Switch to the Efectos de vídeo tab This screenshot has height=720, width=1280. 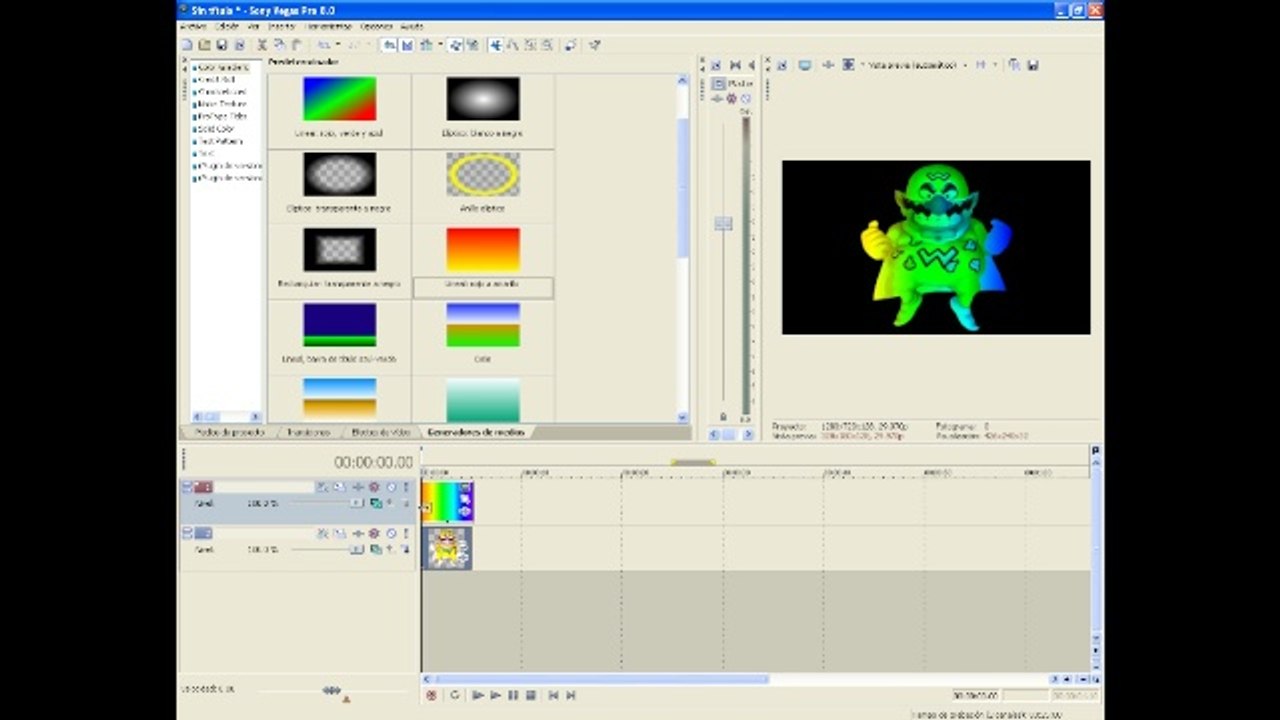(380, 432)
